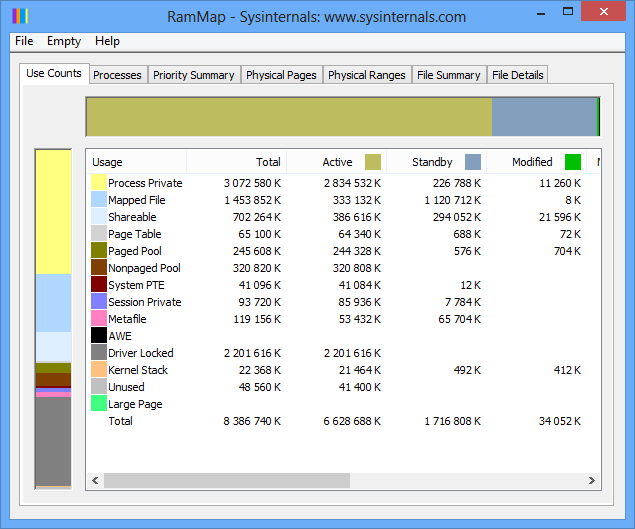Click the gray Driver Locked segment in vertical bar
This screenshot has height=529, width=635.
(53, 441)
